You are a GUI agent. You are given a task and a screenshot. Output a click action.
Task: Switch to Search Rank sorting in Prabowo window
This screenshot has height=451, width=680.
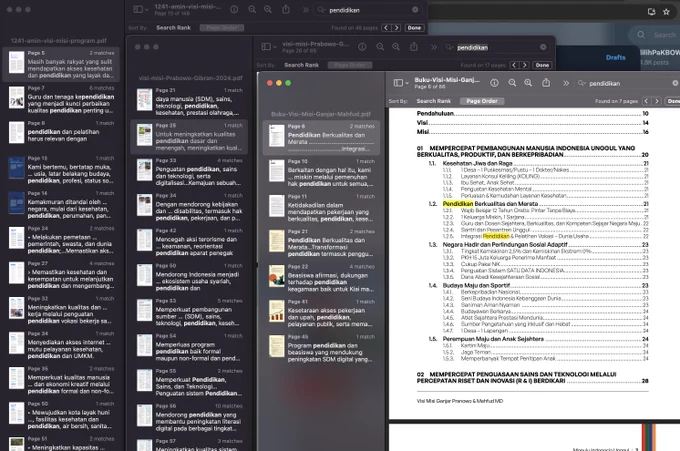(x=301, y=65)
